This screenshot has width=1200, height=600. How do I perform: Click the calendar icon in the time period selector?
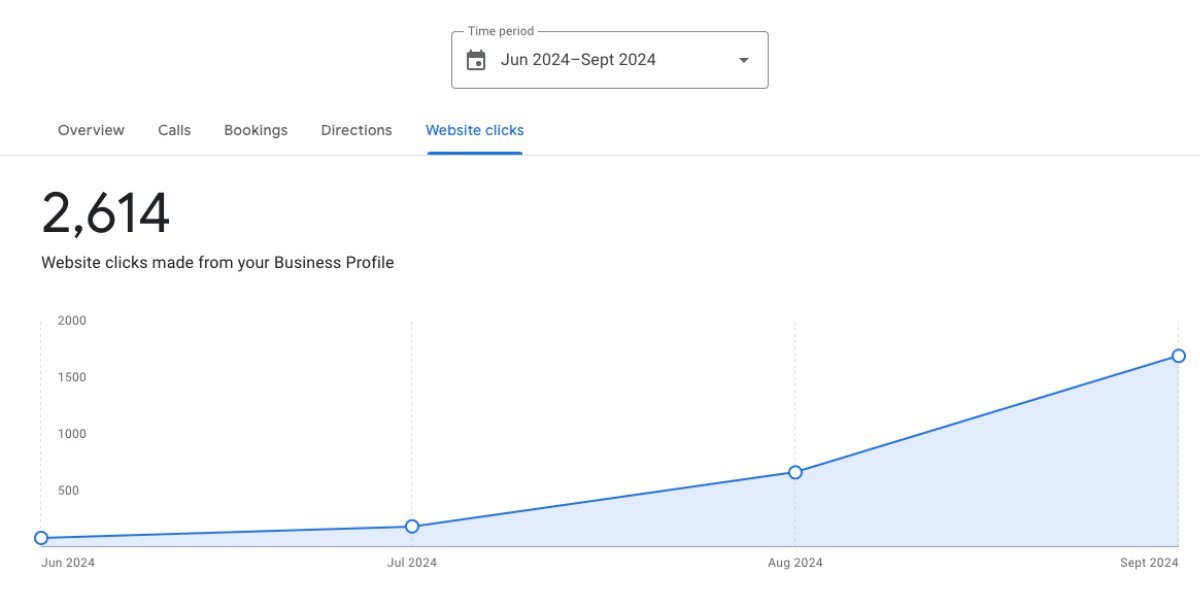[477, 59]
